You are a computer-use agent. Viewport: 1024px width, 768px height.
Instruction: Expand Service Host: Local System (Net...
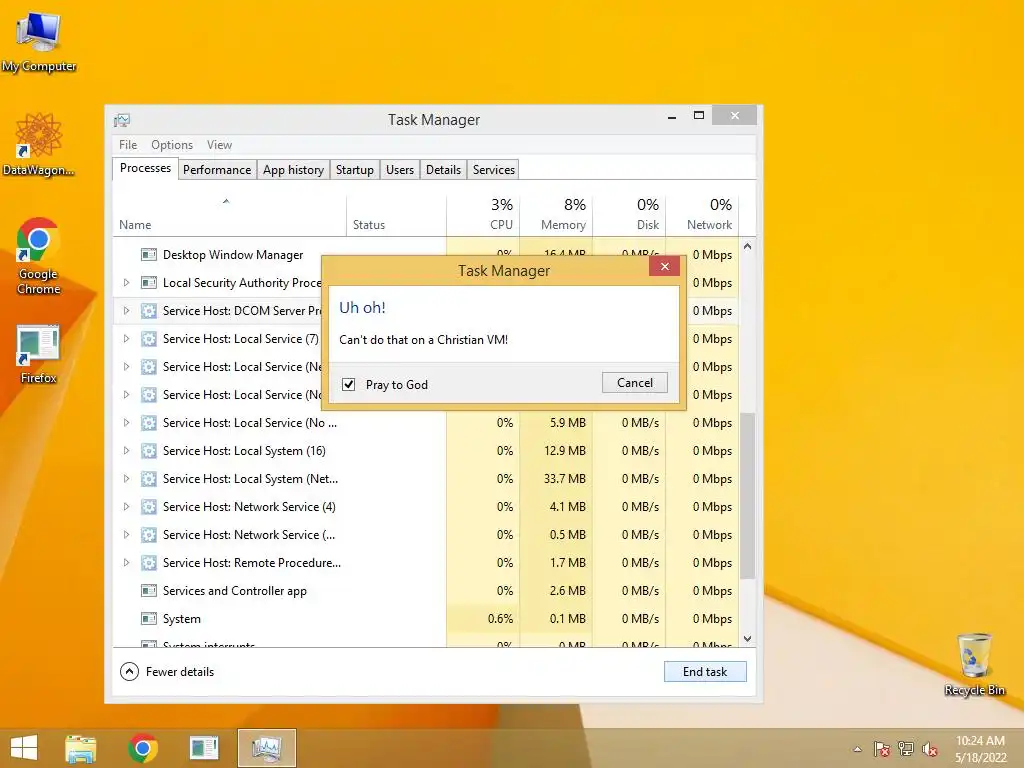(127, 479)
